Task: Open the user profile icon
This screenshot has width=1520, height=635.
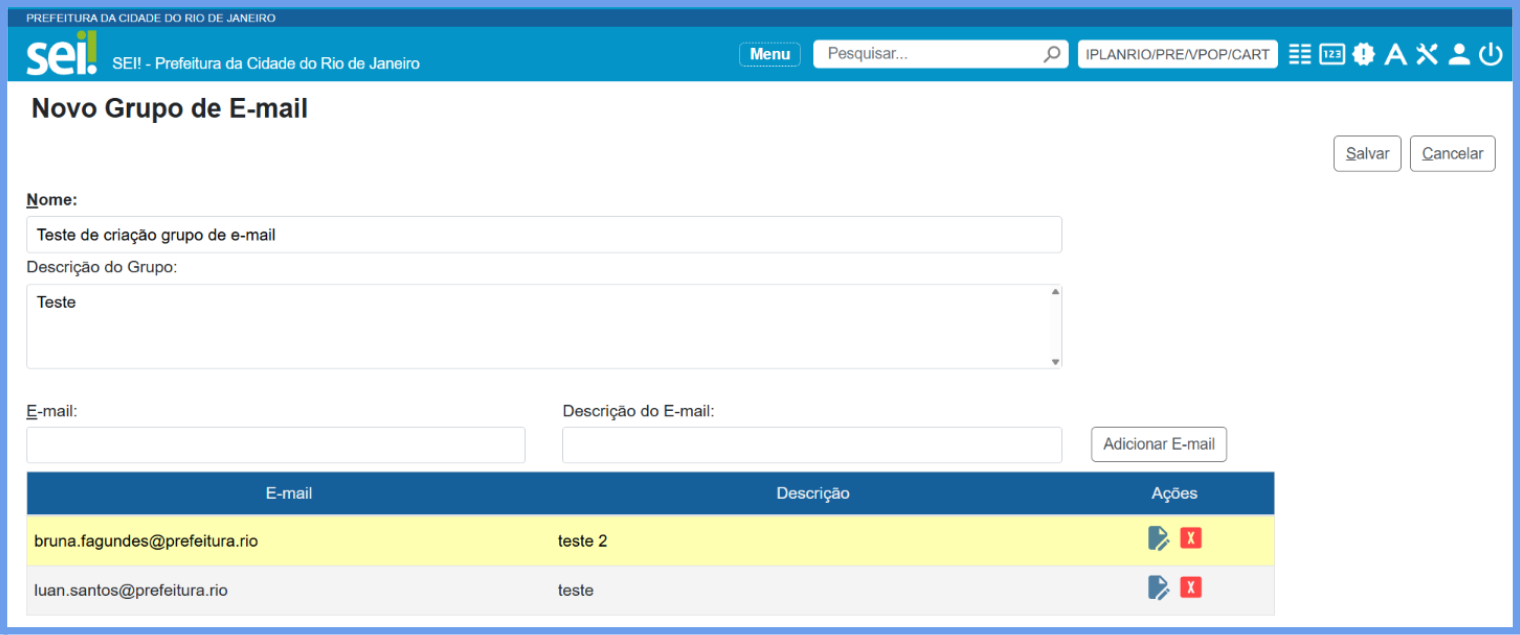Action: coord(1459,54)
